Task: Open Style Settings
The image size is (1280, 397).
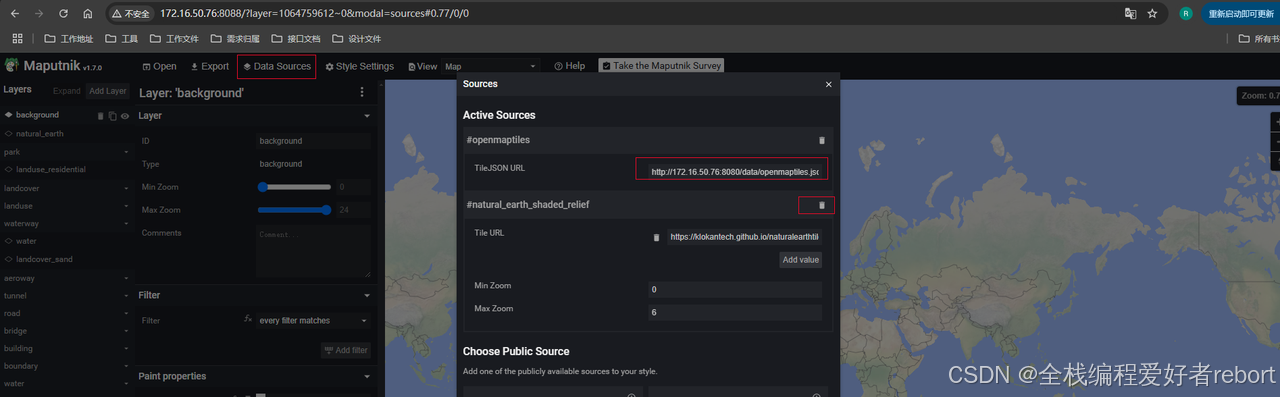Action: [359, 67]
